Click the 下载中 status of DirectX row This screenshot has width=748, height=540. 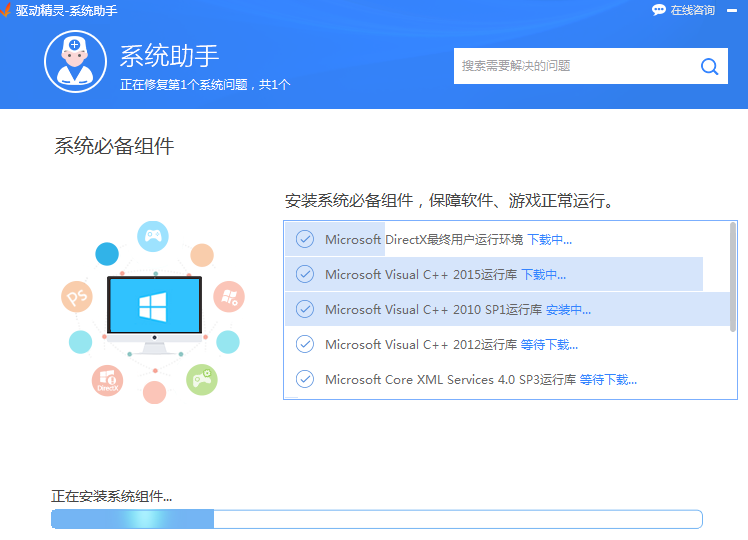(x=550, y=239)
